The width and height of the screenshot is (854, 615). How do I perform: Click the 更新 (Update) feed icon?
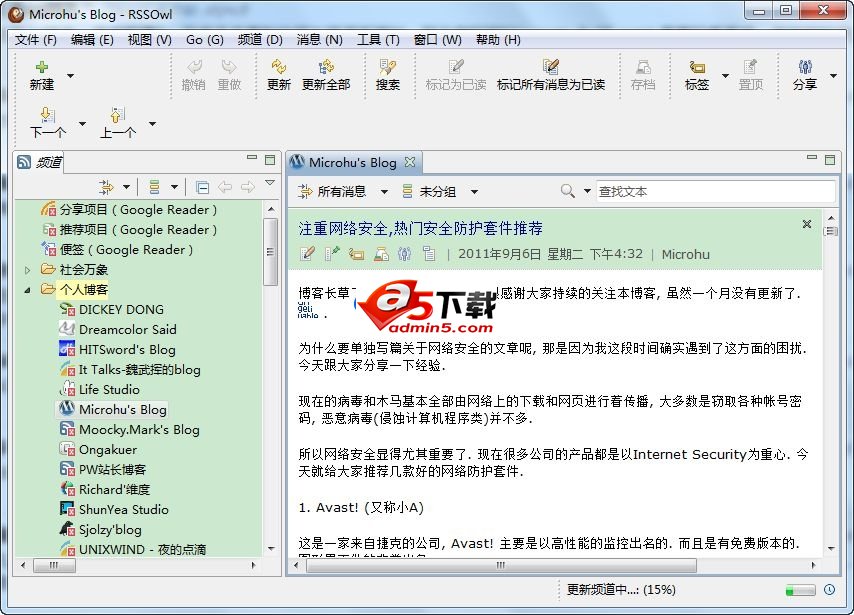(x=278, y=67)
